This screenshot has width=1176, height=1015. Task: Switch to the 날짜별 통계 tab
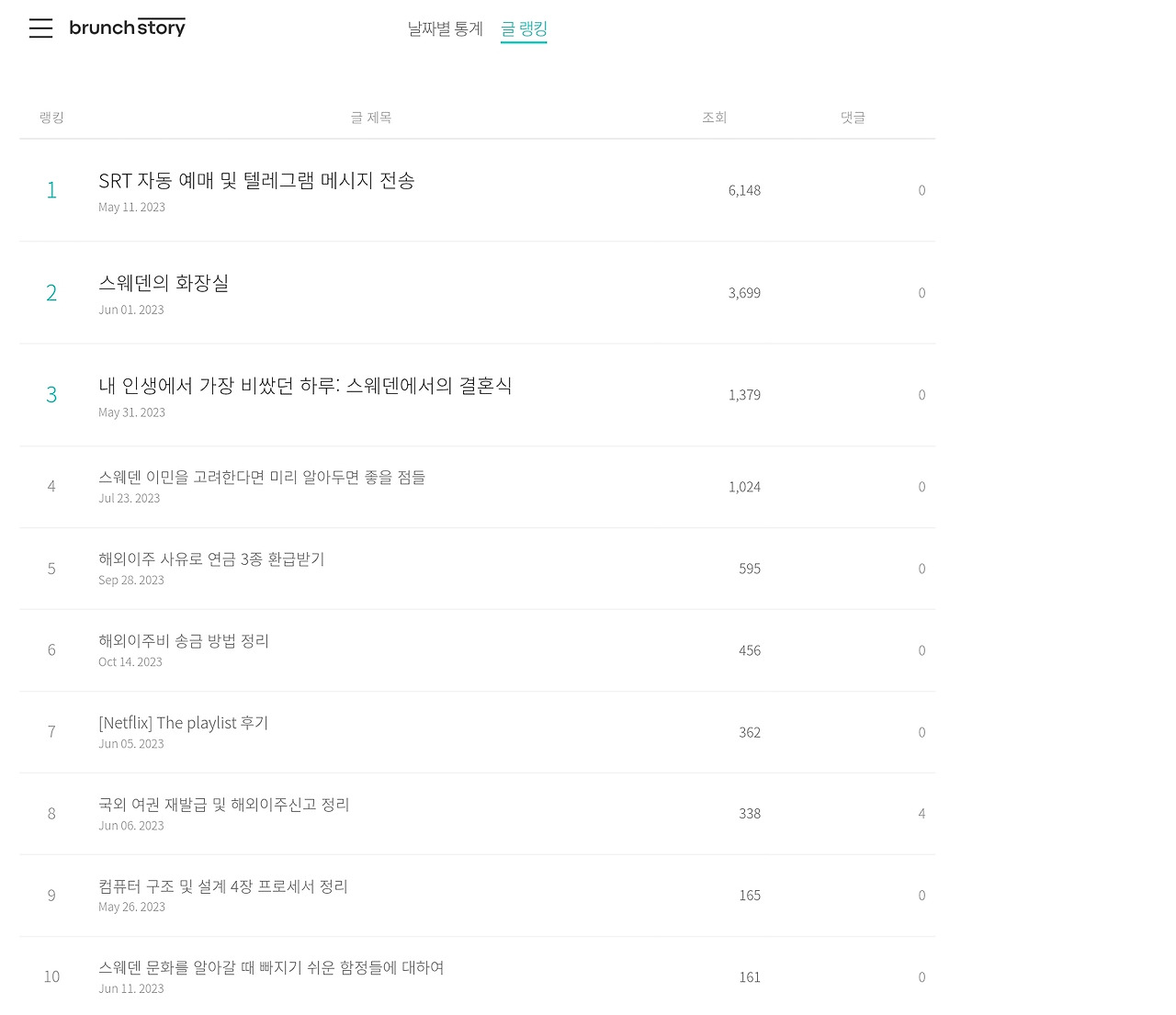point(445,28)
